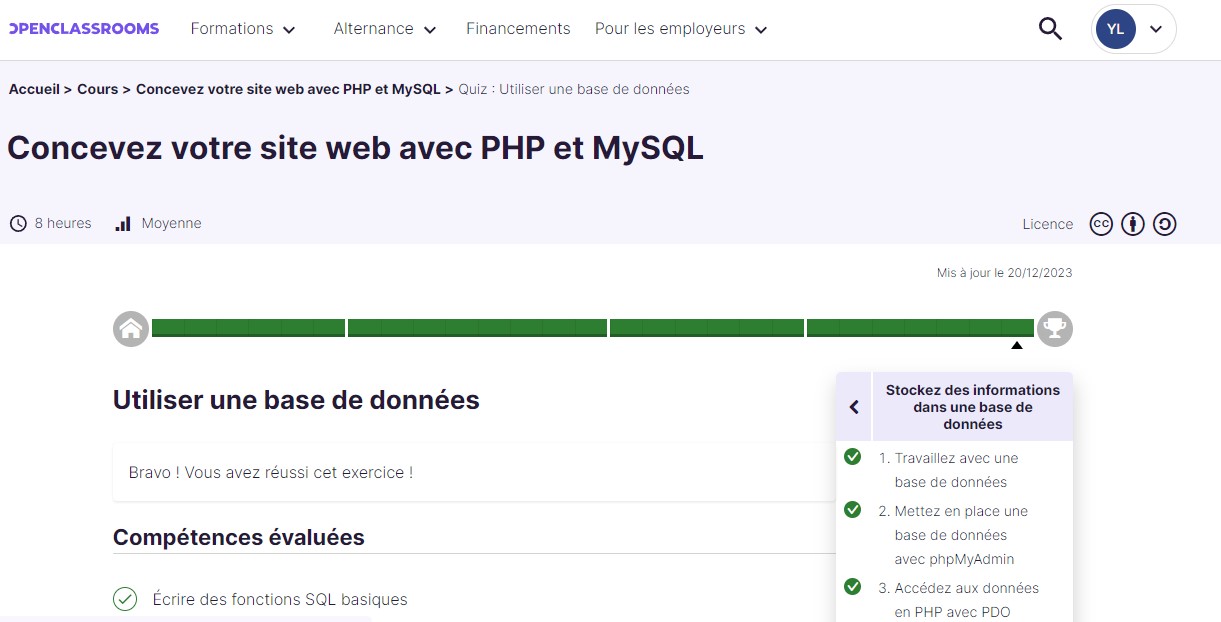Click the main course title heading
The width and height of the screenshot is (1221, 622).
click(x=355, y=148)
